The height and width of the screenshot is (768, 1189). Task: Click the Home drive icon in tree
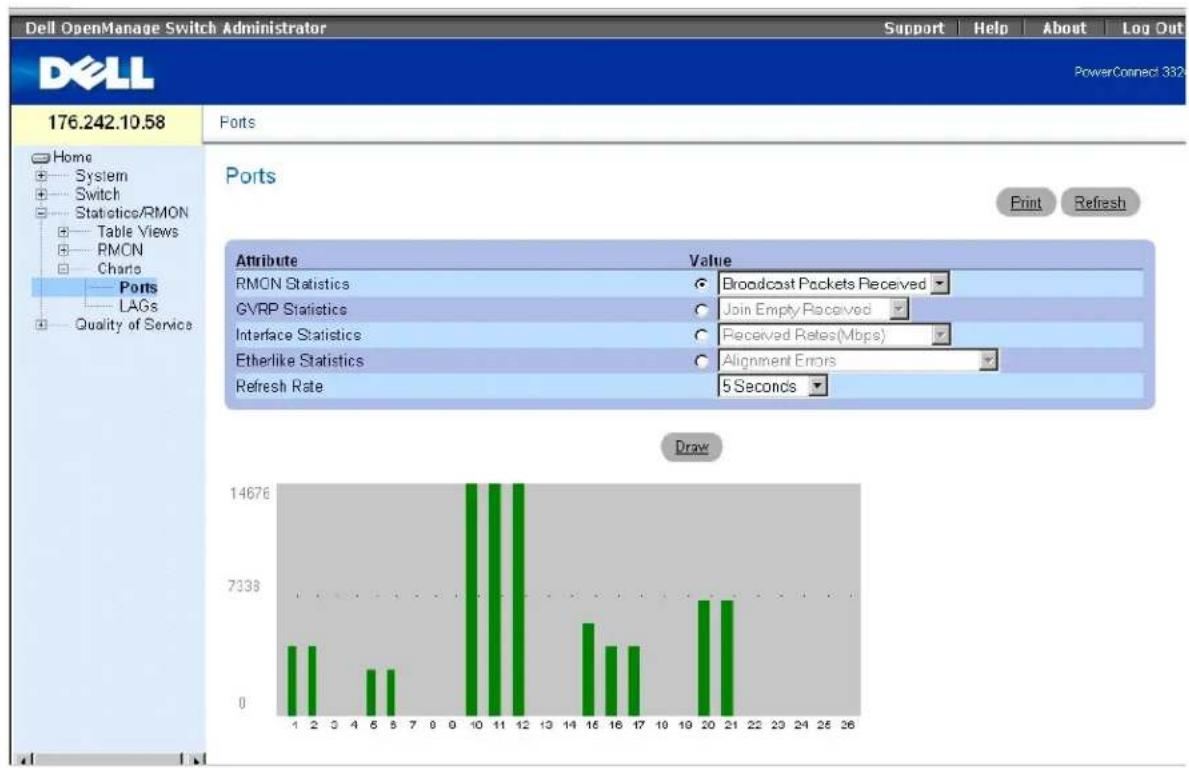point(41,158)
